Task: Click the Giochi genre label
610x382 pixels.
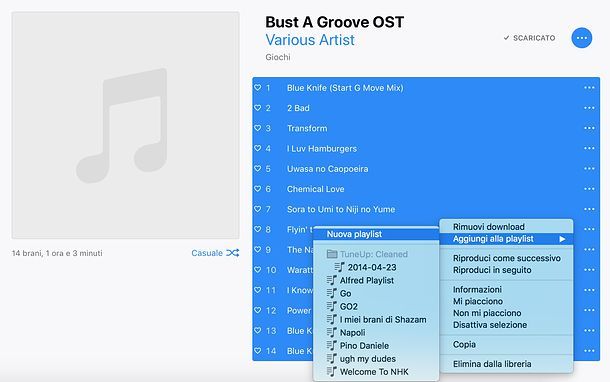Action: click(278, 57)
